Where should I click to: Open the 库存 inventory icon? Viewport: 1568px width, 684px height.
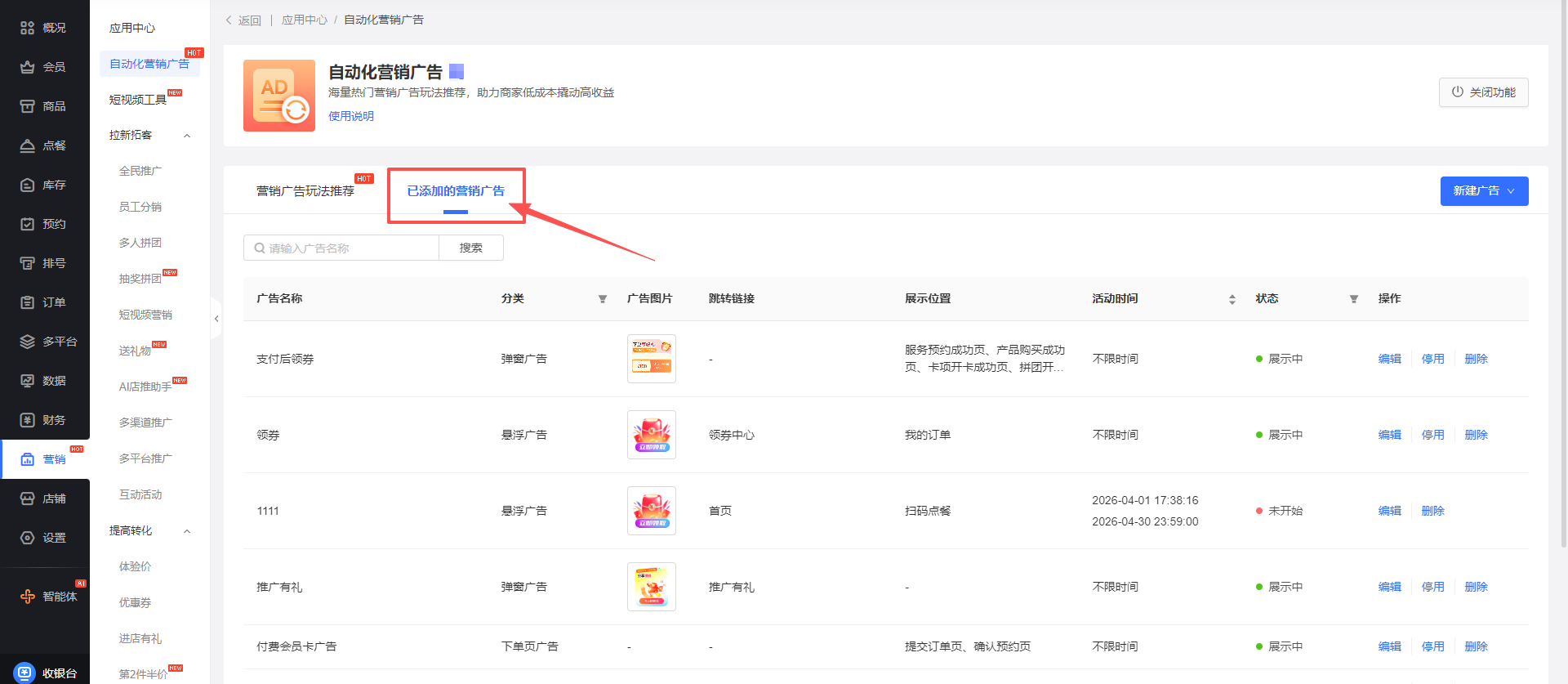(27, 185)
